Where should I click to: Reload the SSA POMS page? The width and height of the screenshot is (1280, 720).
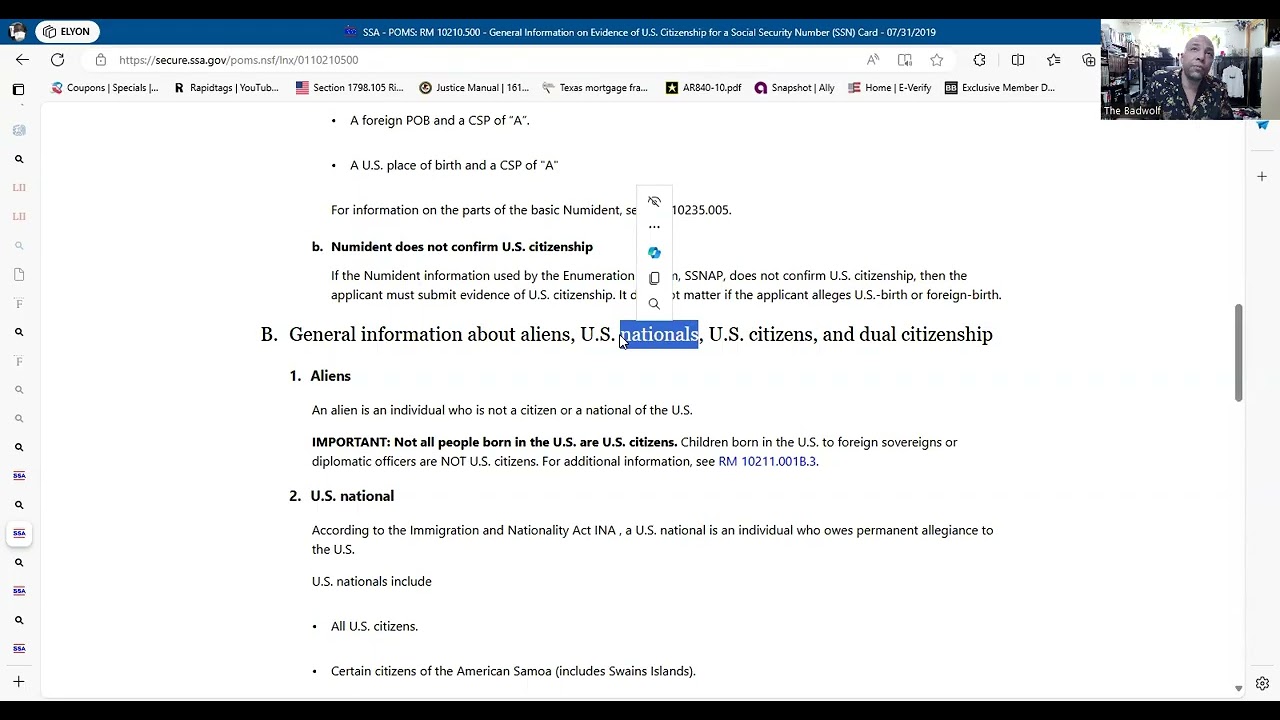pos(58,60)
